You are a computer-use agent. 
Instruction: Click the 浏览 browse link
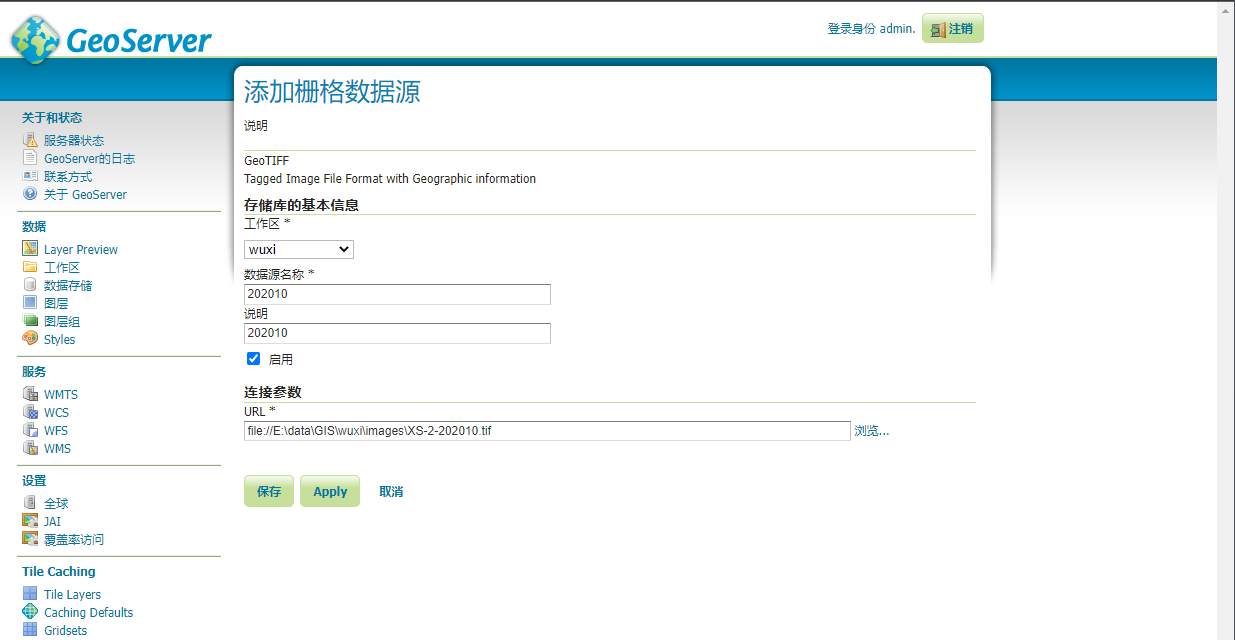(x=871, y=431)
